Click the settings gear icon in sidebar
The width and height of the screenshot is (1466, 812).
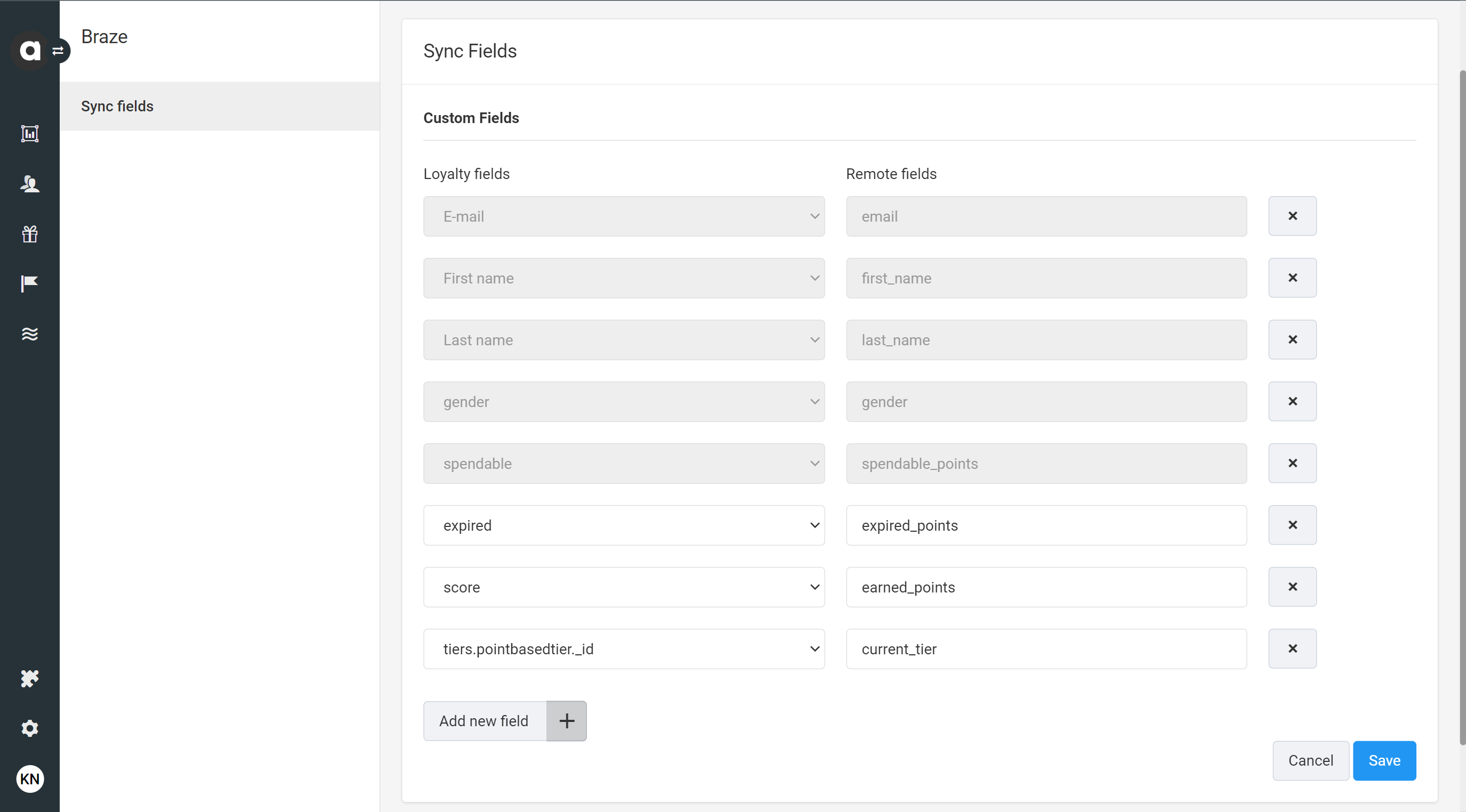coord(29,729)
